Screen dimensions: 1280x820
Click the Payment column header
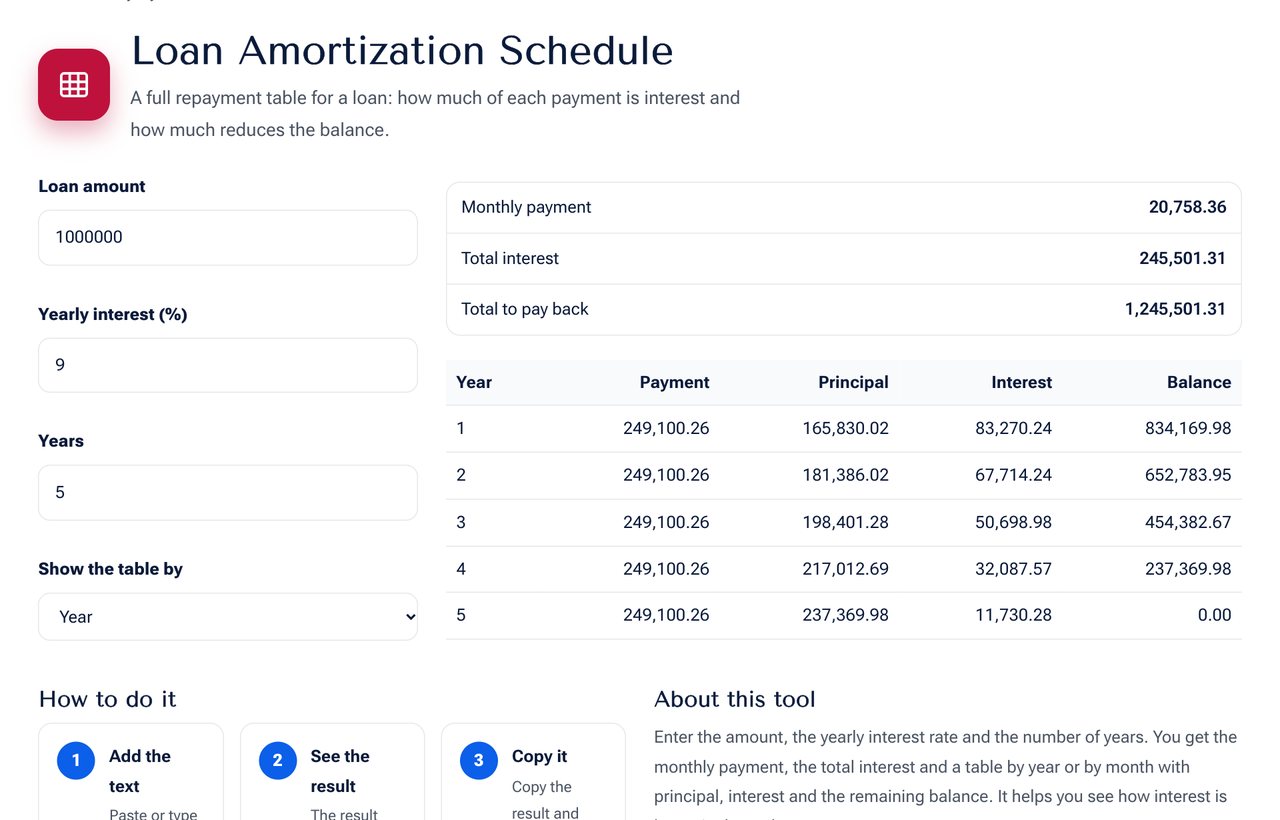pos(674,382)
